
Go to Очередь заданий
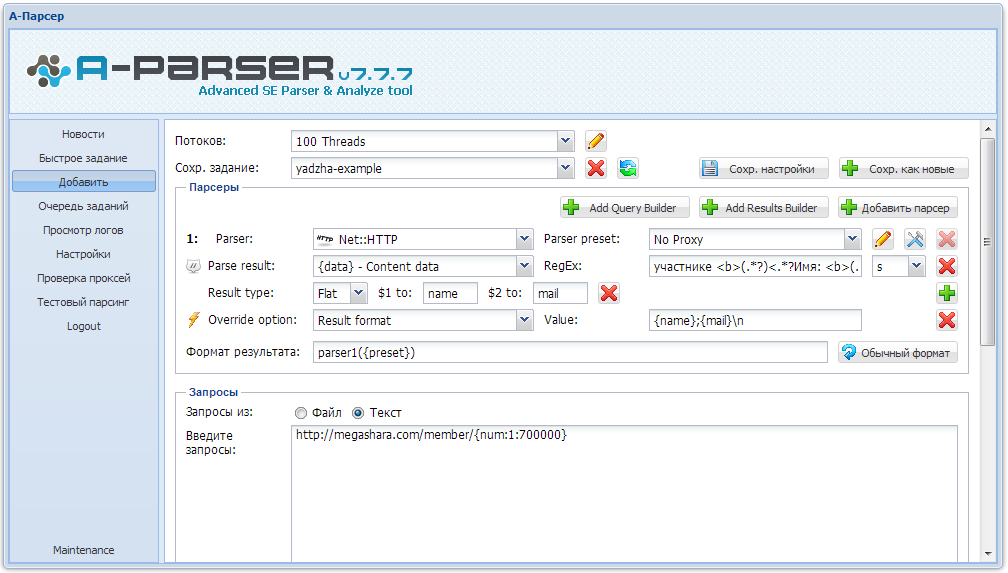point(84,206)
